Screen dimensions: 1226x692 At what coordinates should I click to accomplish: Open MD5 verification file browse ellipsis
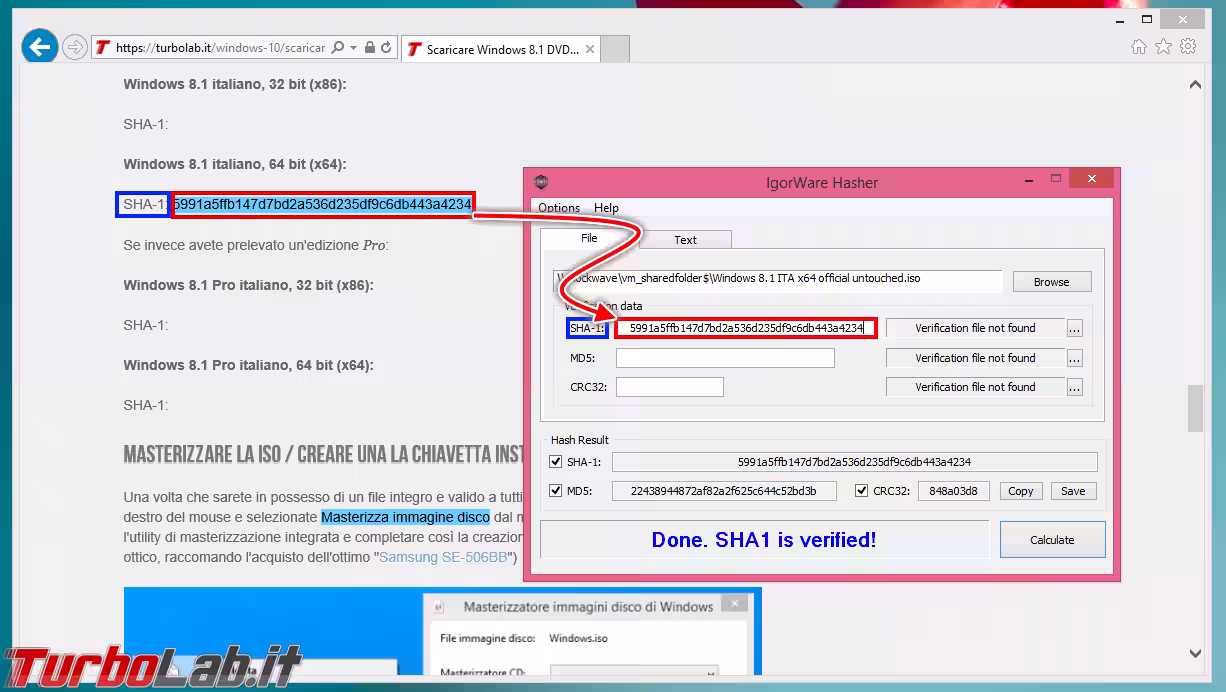1074,358
